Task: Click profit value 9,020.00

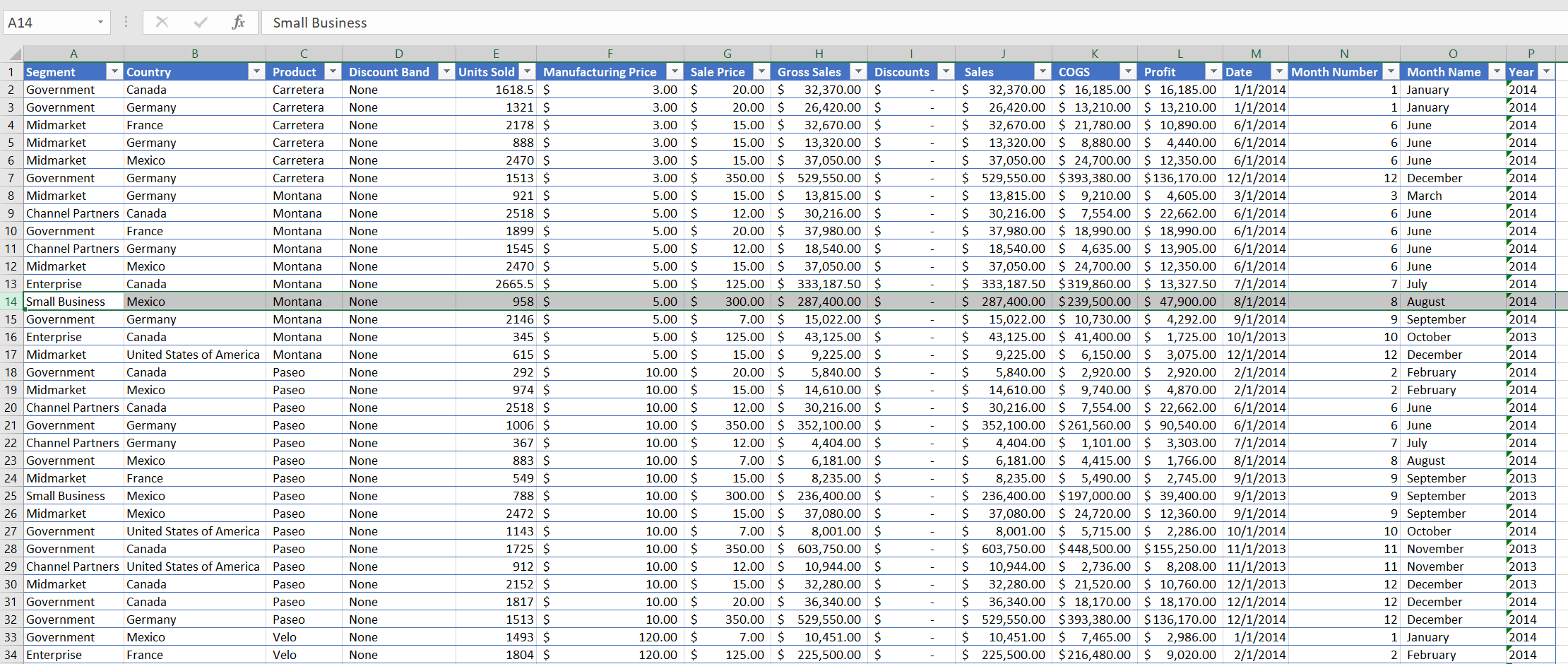Action: [x=1192, y=655]
